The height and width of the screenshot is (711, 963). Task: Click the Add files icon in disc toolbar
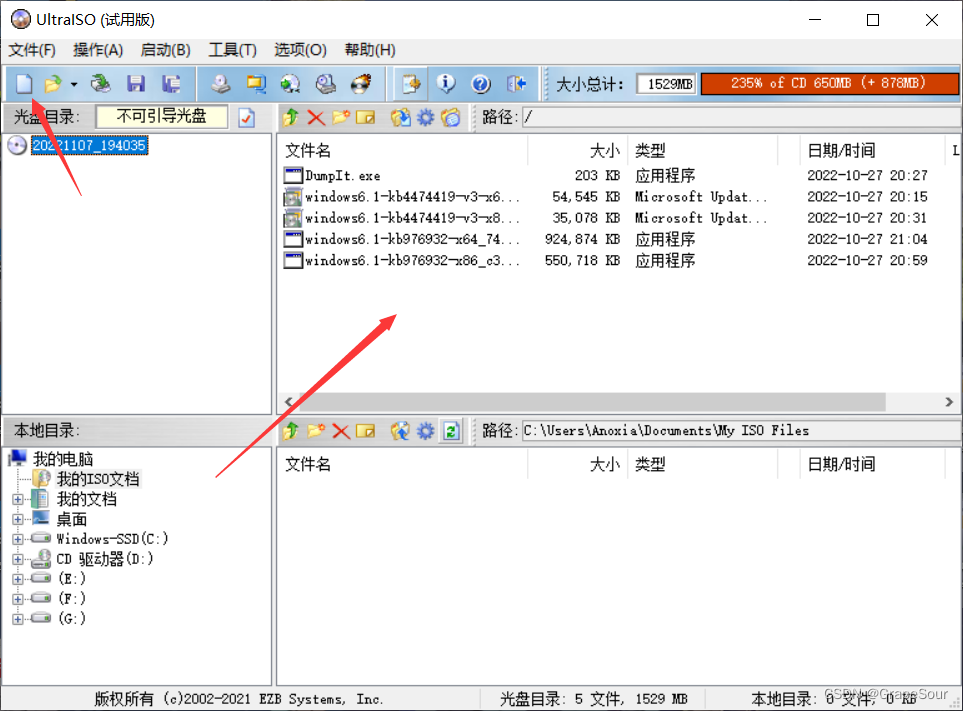pyautogui.click(x=400, y=117)
